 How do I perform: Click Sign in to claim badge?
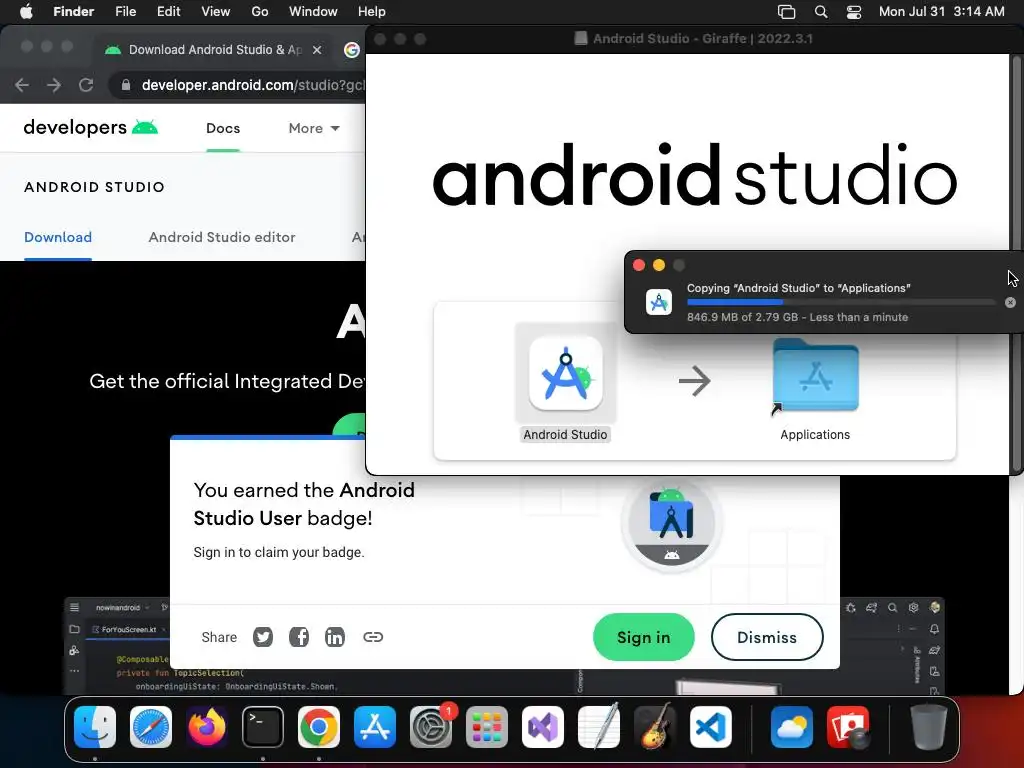click(x=643, y=637)
